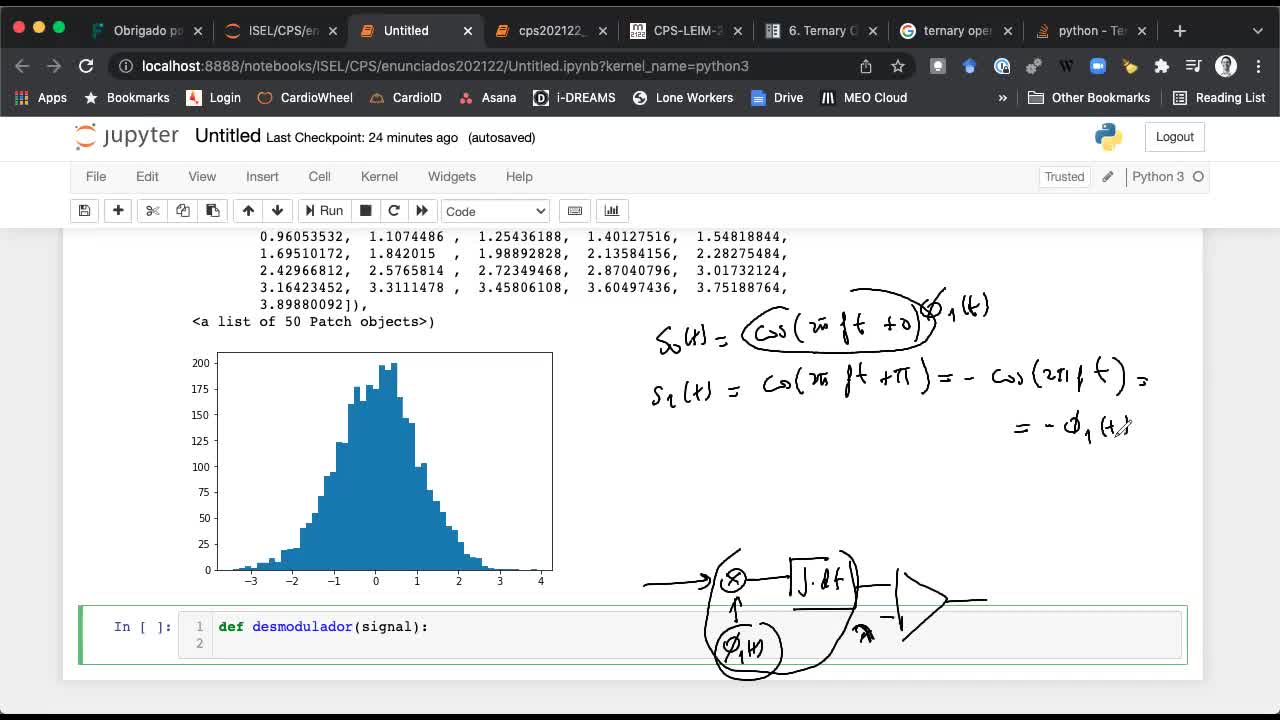
Task: Switch to the cps202122 browser tab
Action: pyautogui.click(x=551, y=31)
